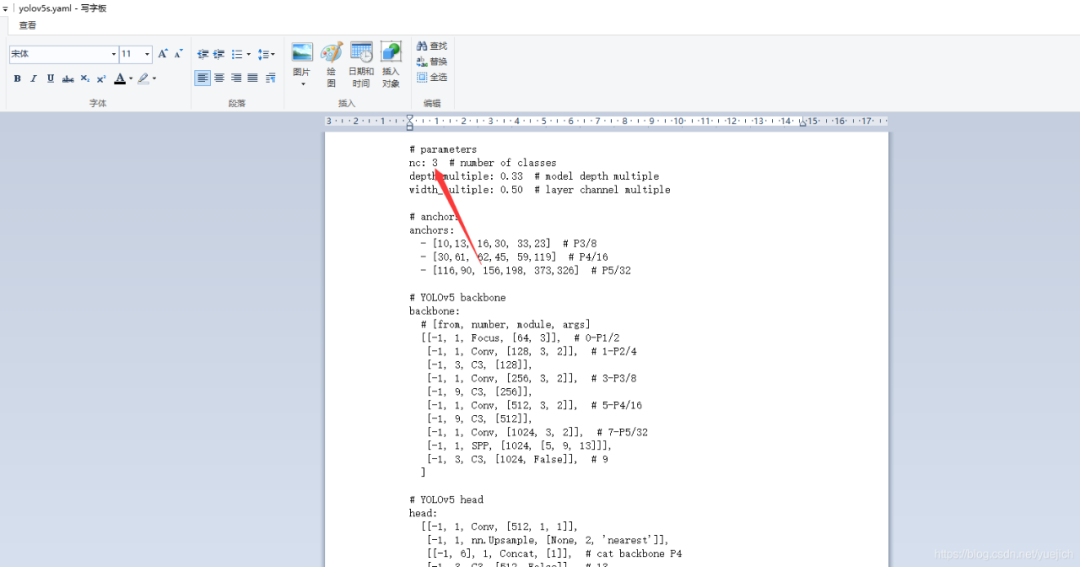
Task: Apply the black font color
Action: coord(120,79)
